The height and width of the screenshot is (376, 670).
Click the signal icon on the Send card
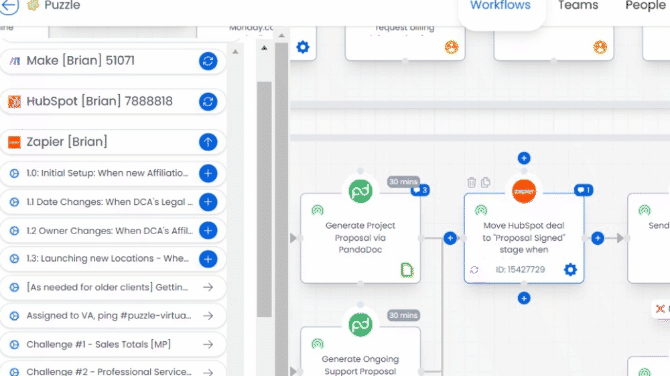coord(644,210)
